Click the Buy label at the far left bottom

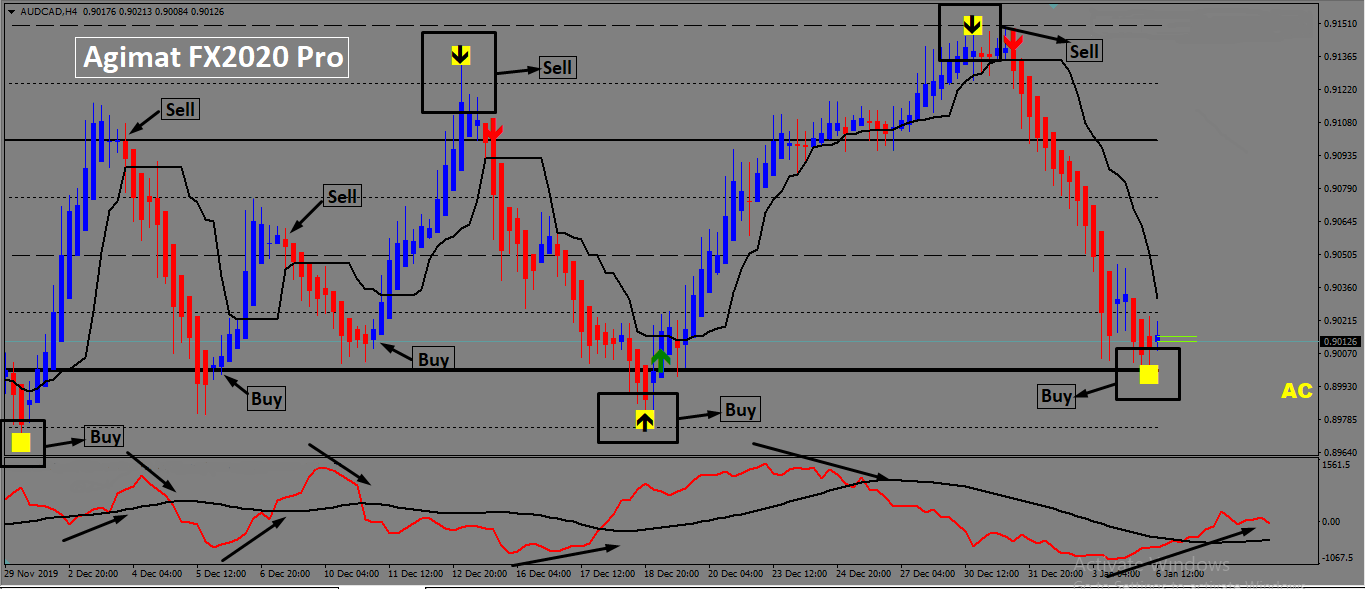(x=106, y=436)
